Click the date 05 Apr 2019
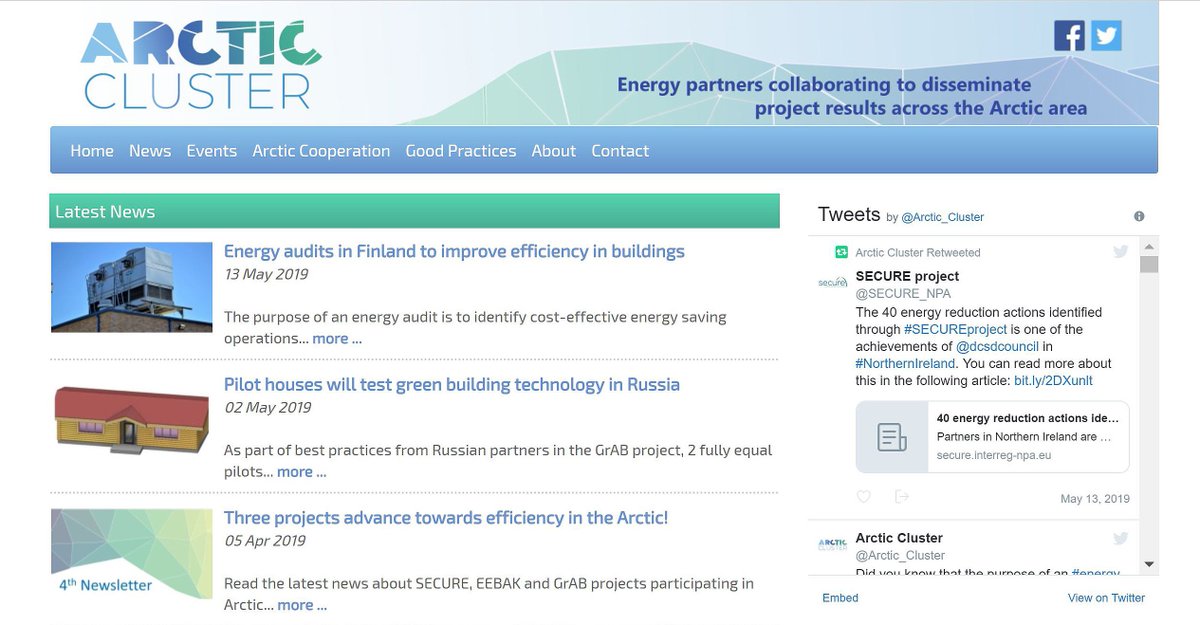Viewport: 1200px width, 625px height. [x=265, y=540]
